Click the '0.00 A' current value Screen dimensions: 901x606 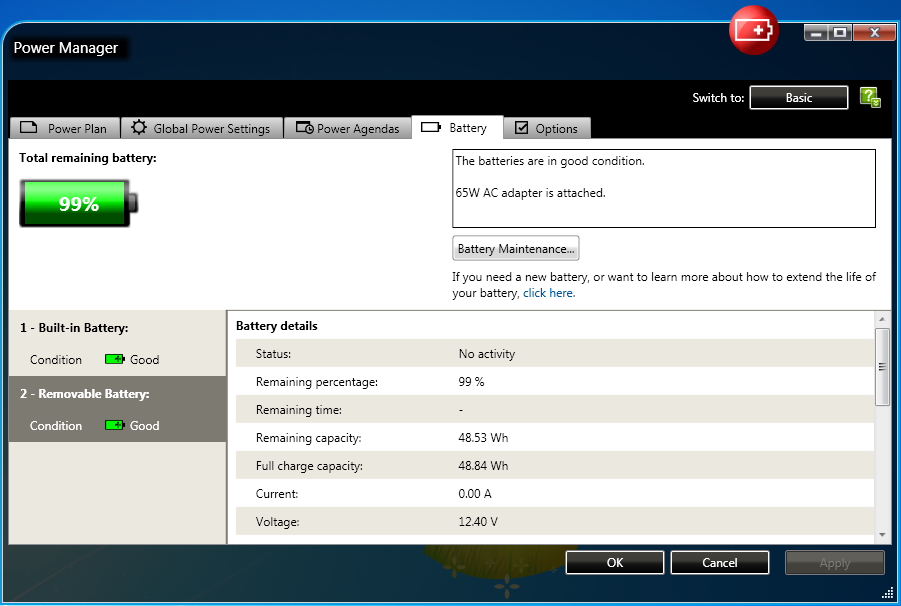click(475, 494)
